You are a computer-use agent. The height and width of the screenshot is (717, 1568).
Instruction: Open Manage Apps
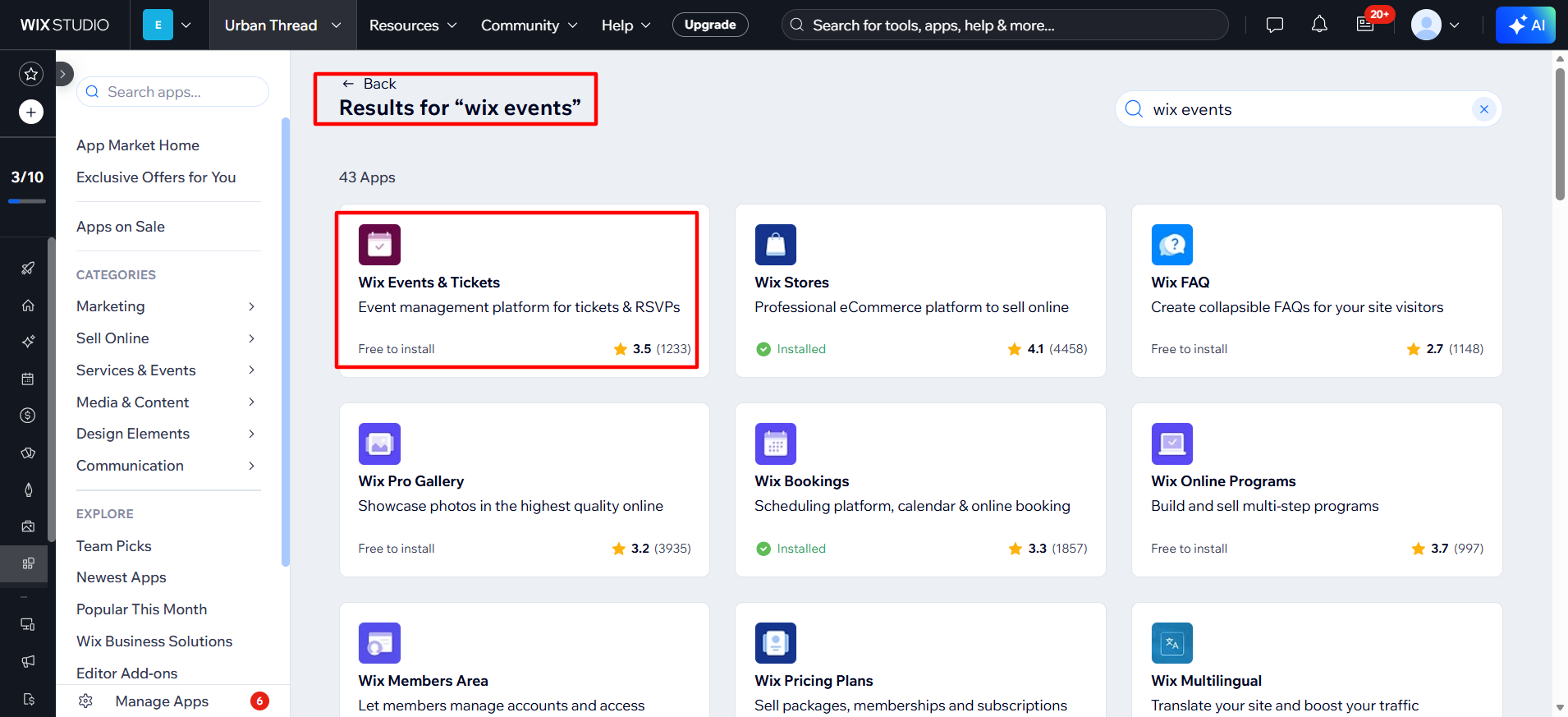(162, 701)
